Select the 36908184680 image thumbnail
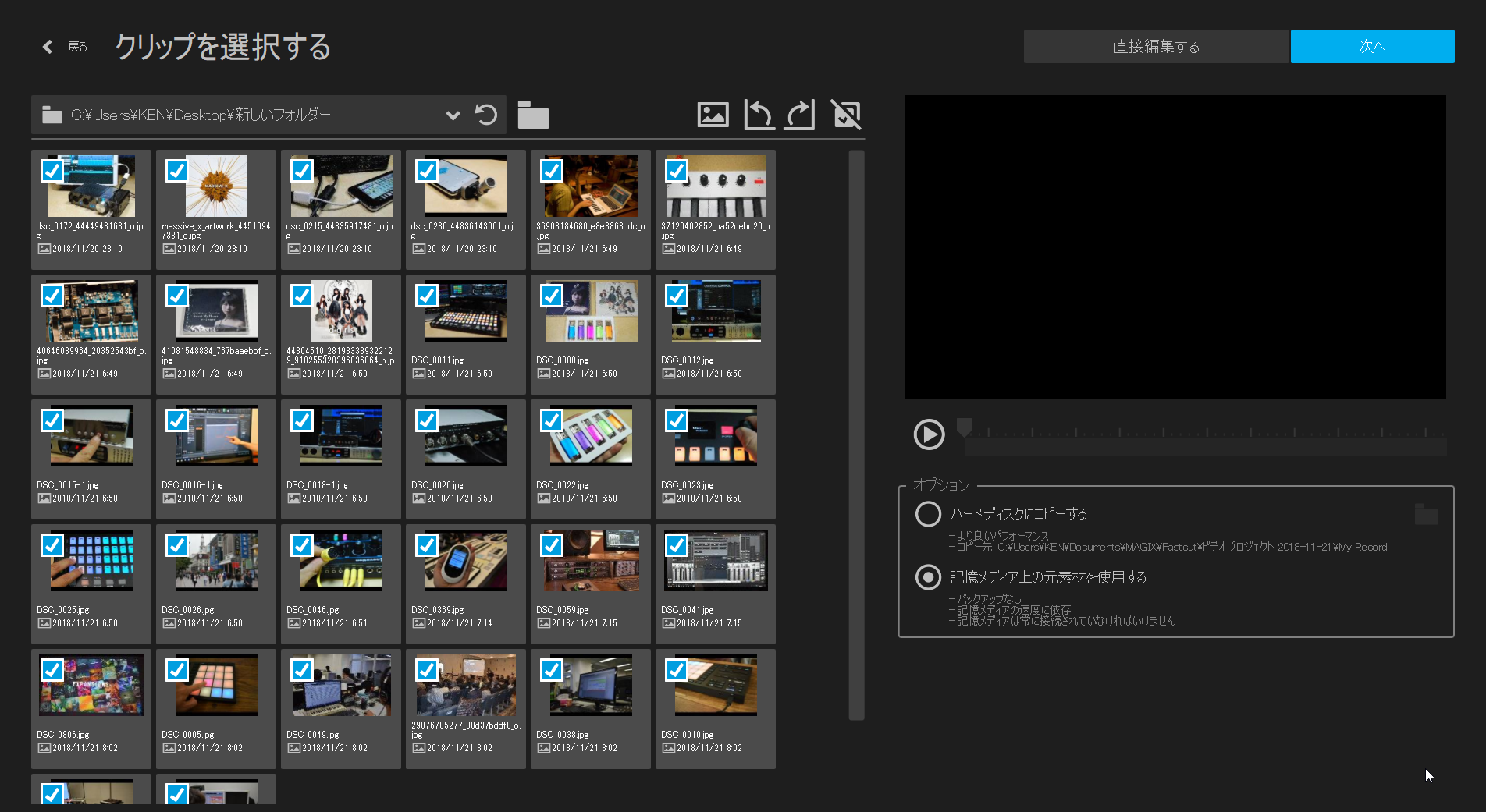1486x812 pixels. coord(591,186)
